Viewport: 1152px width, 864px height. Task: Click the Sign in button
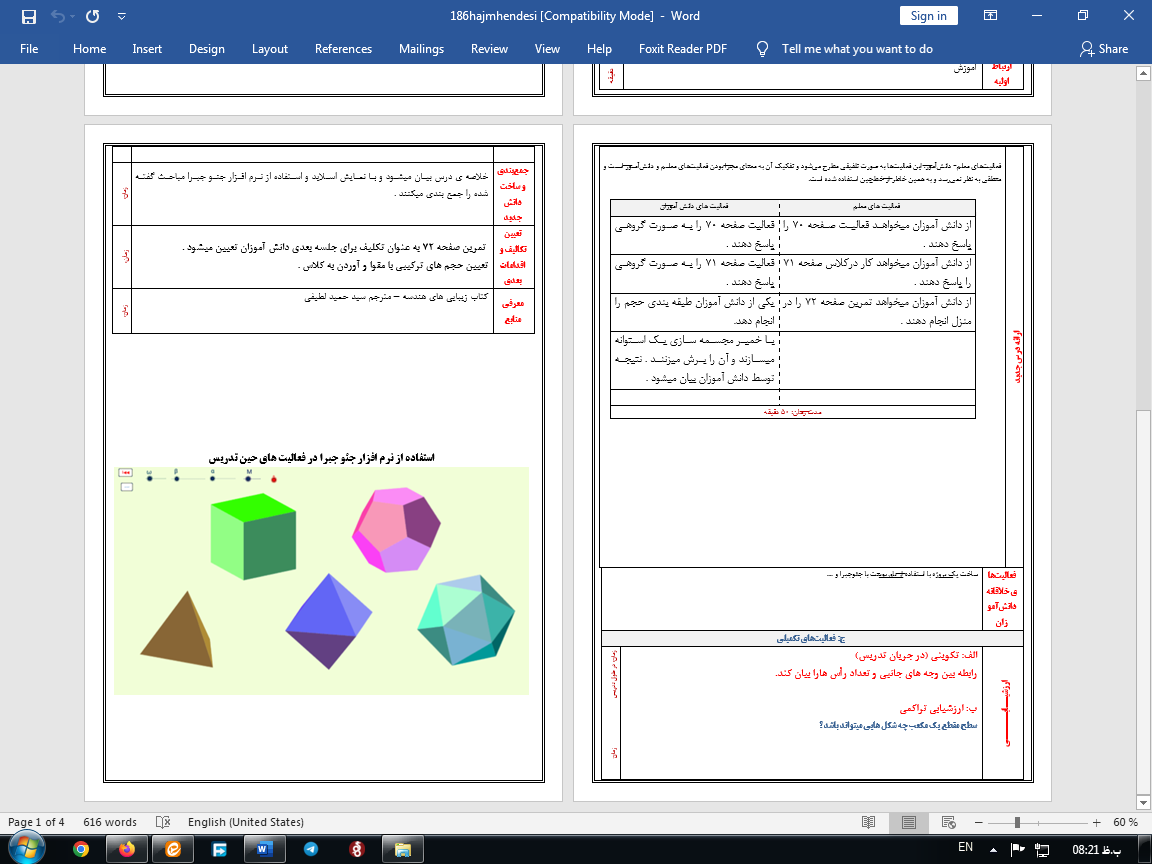pyautogui.click(x=929, y=16)
